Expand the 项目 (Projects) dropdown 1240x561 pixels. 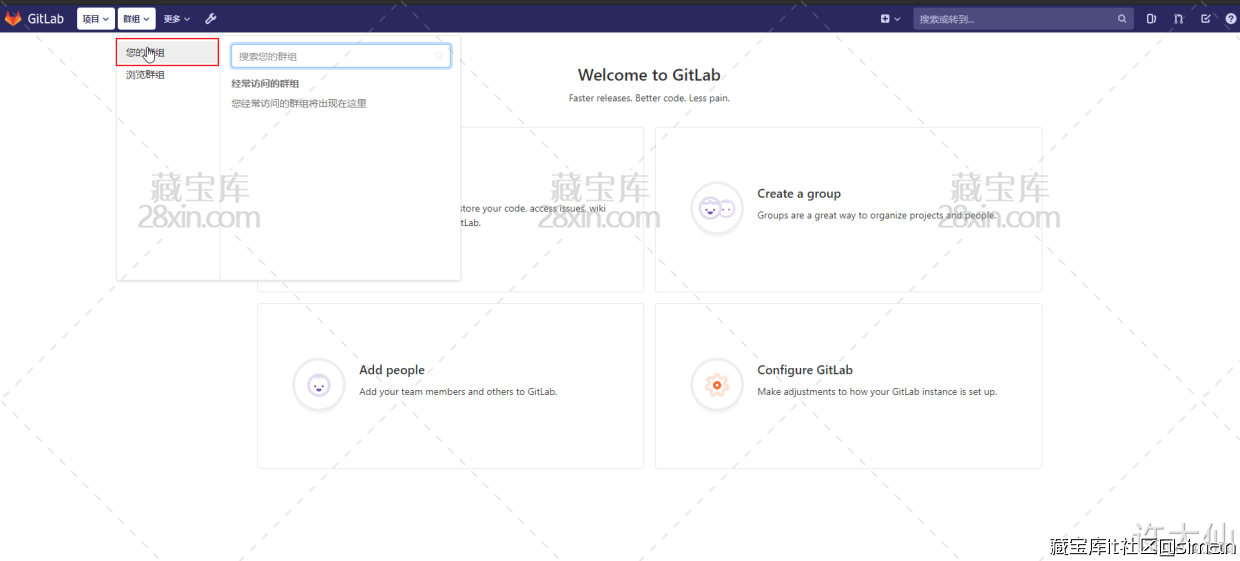point(95,18)
